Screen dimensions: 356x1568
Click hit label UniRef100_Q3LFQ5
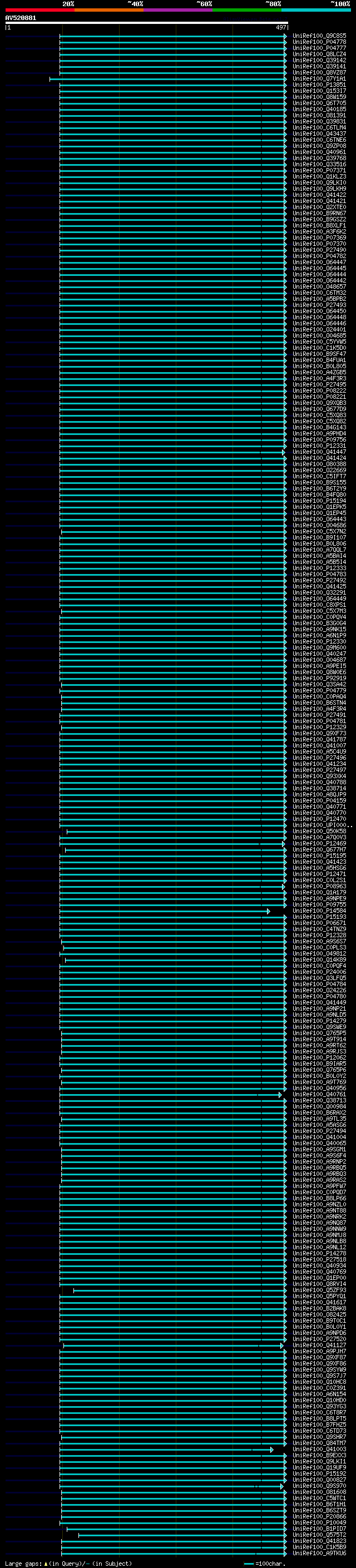pyautogui.click(x=319, y=978)
